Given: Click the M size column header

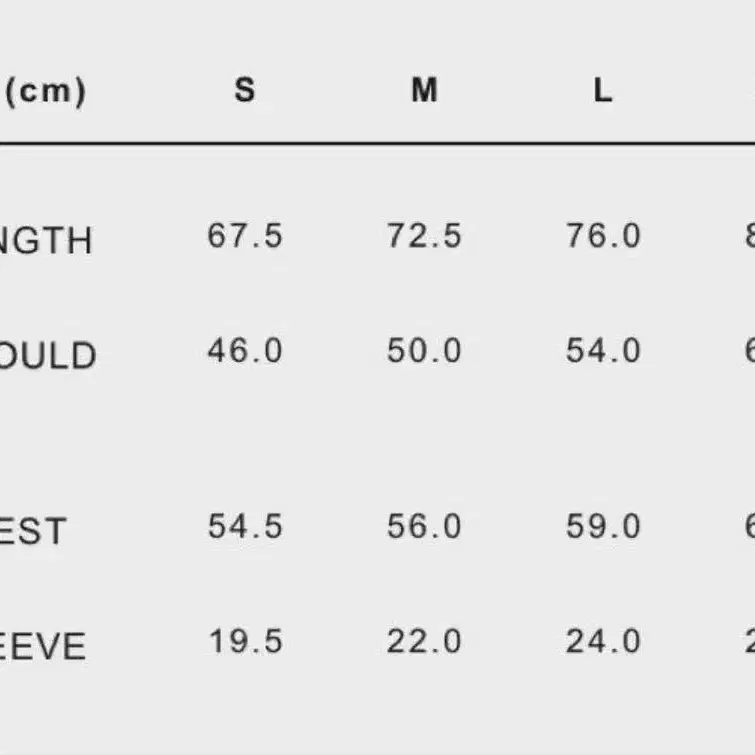Looking at the screenshot, I should (424, 90).
